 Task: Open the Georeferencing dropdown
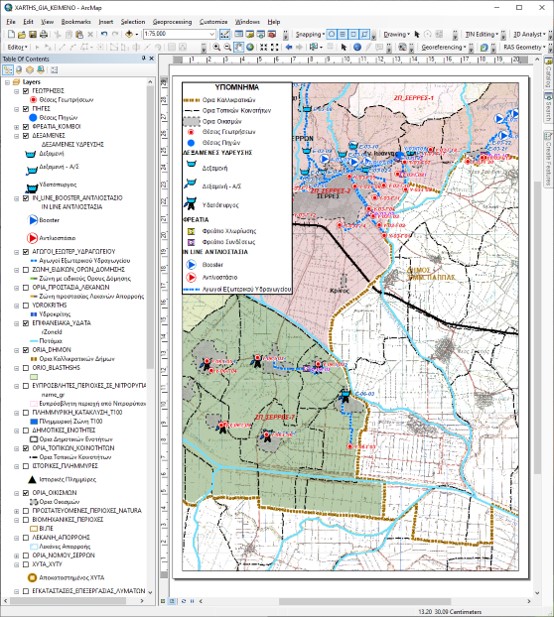click(x=443, y=47)
